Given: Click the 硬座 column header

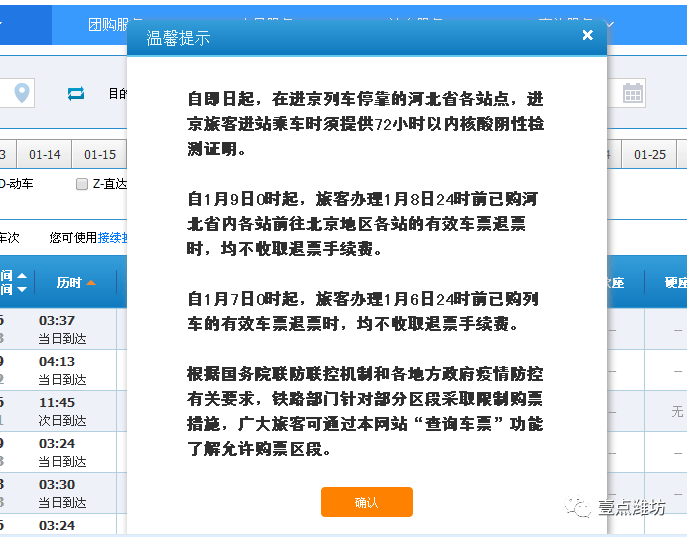Looking at the screenshot, I should tap(676, 283).
